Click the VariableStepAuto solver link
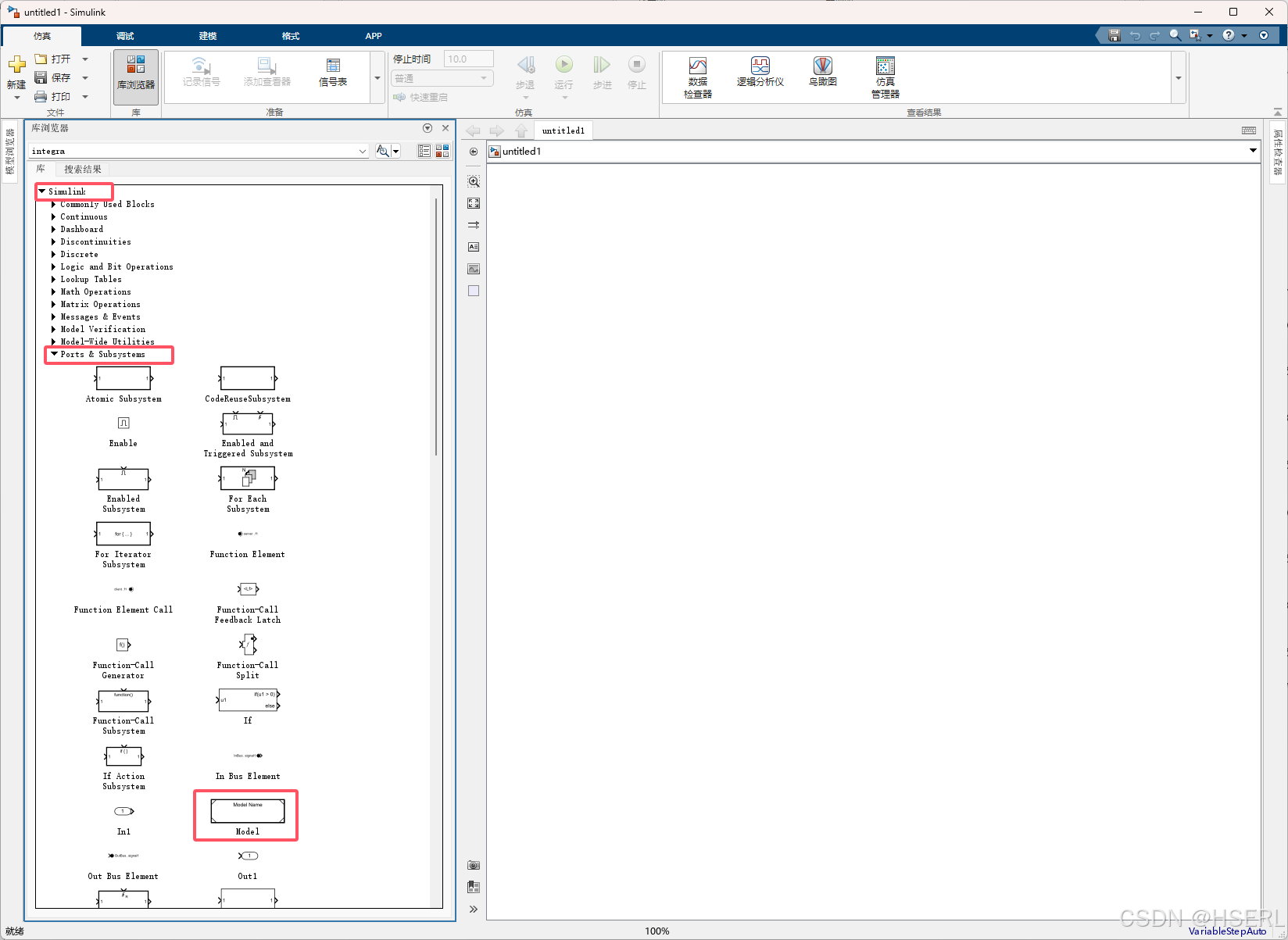Screen dimensions: 1288x940 coord(1227,931)
